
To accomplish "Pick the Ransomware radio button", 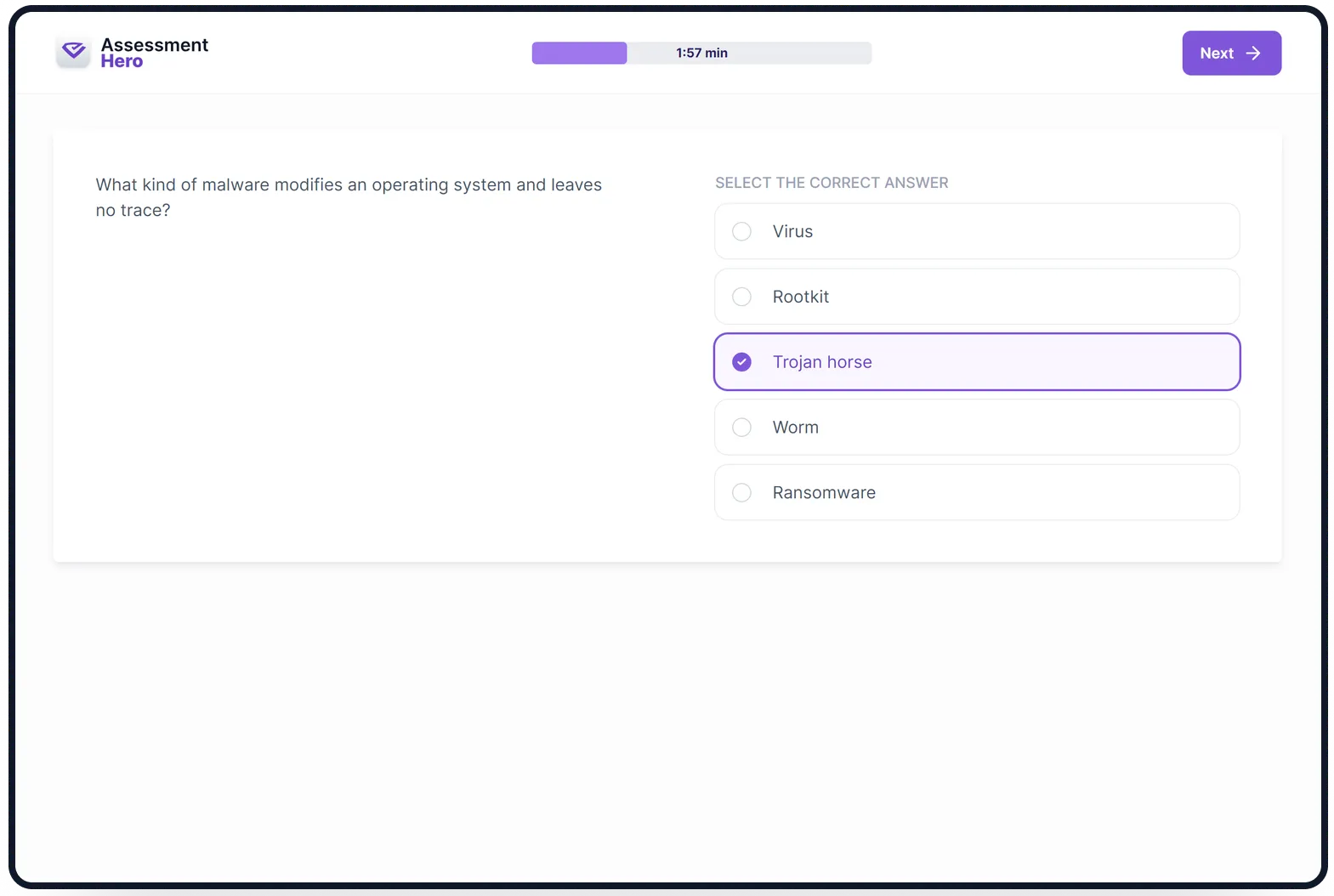I will pos(741,493).
